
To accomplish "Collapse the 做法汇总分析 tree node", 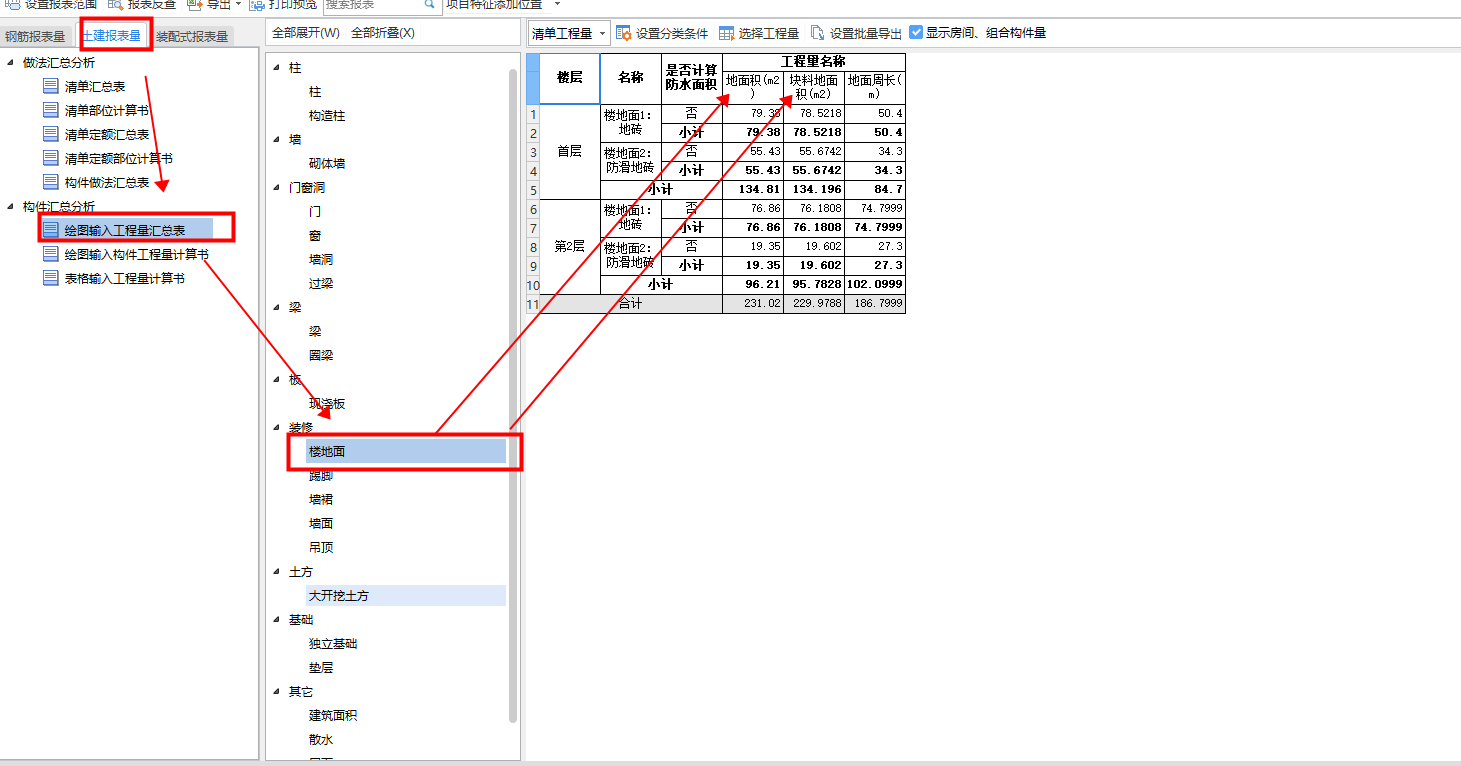I will pos(11,63).
